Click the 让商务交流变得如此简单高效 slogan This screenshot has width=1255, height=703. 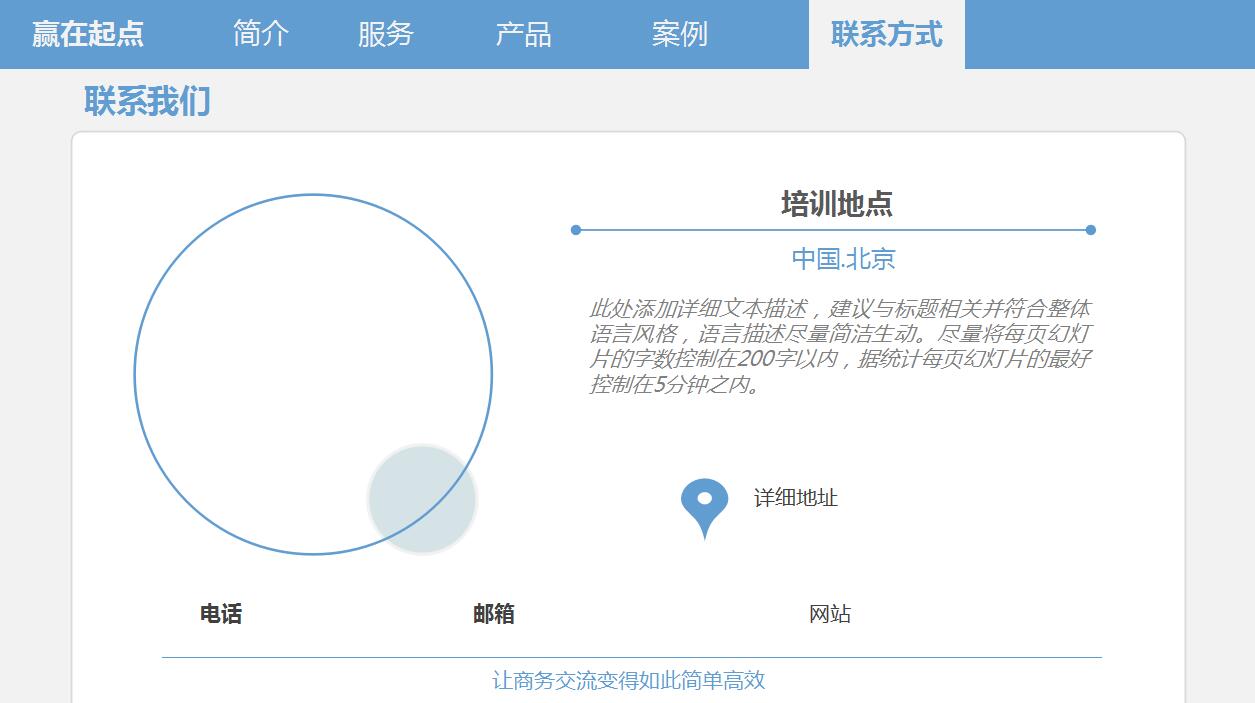click(x=629, y=681)
